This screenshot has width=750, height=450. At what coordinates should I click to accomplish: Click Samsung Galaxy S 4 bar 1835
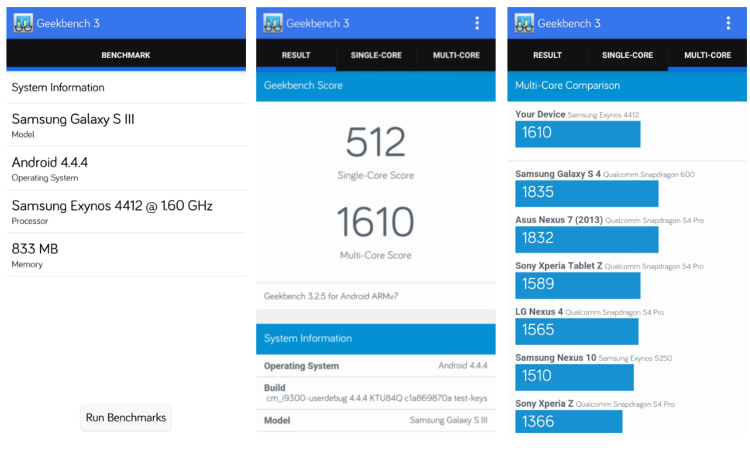click(x=586, y=193)
